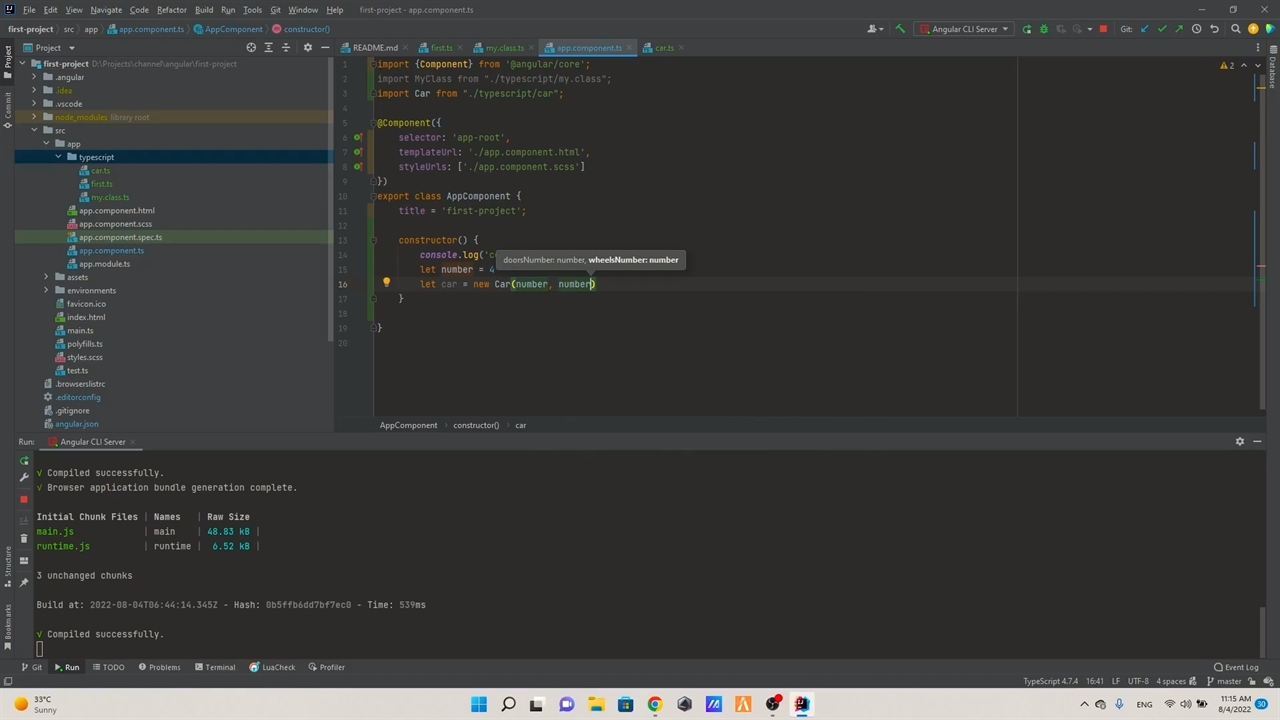
Task: Click Git update project blue arrow
Action: [1145, 29]
